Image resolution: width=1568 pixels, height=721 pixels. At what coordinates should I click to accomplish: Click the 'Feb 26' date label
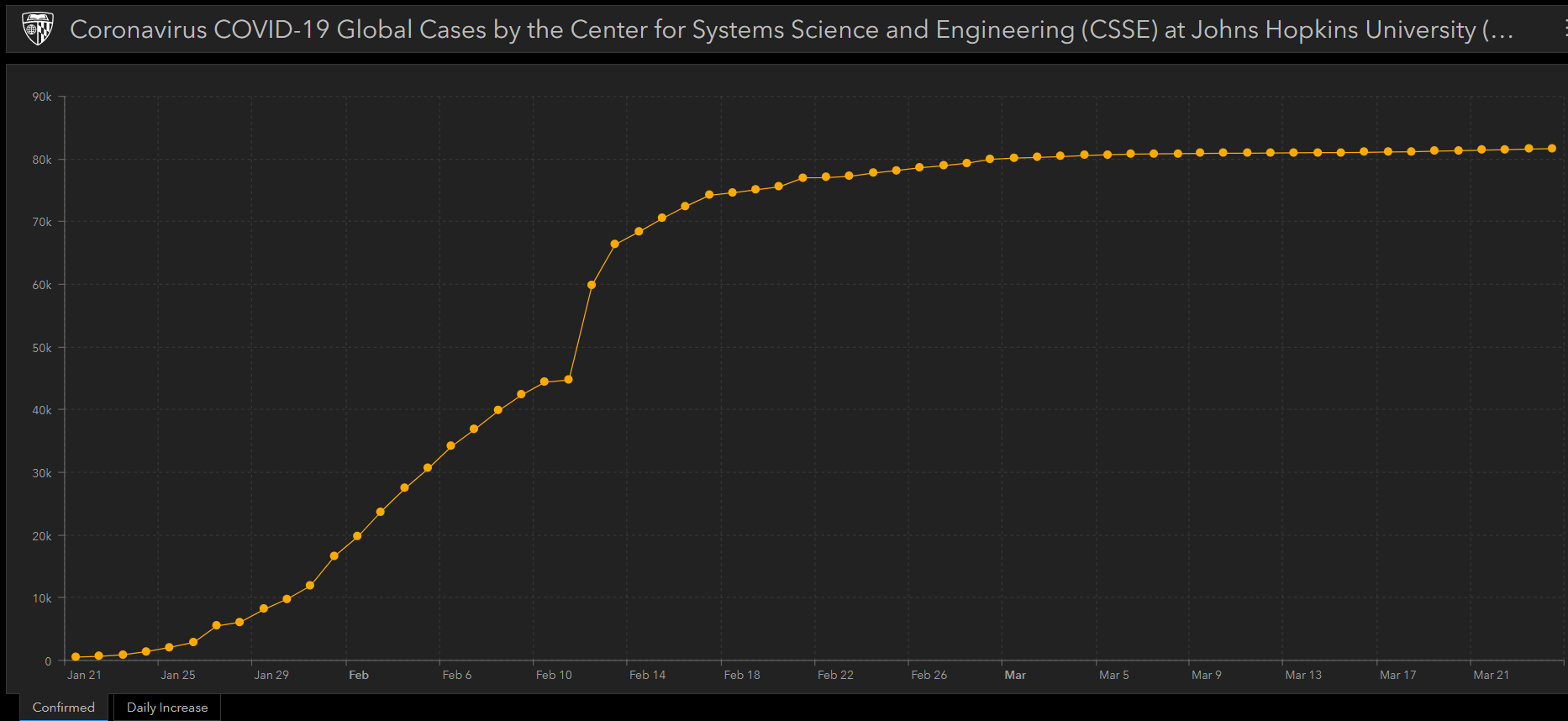(929, 675)
